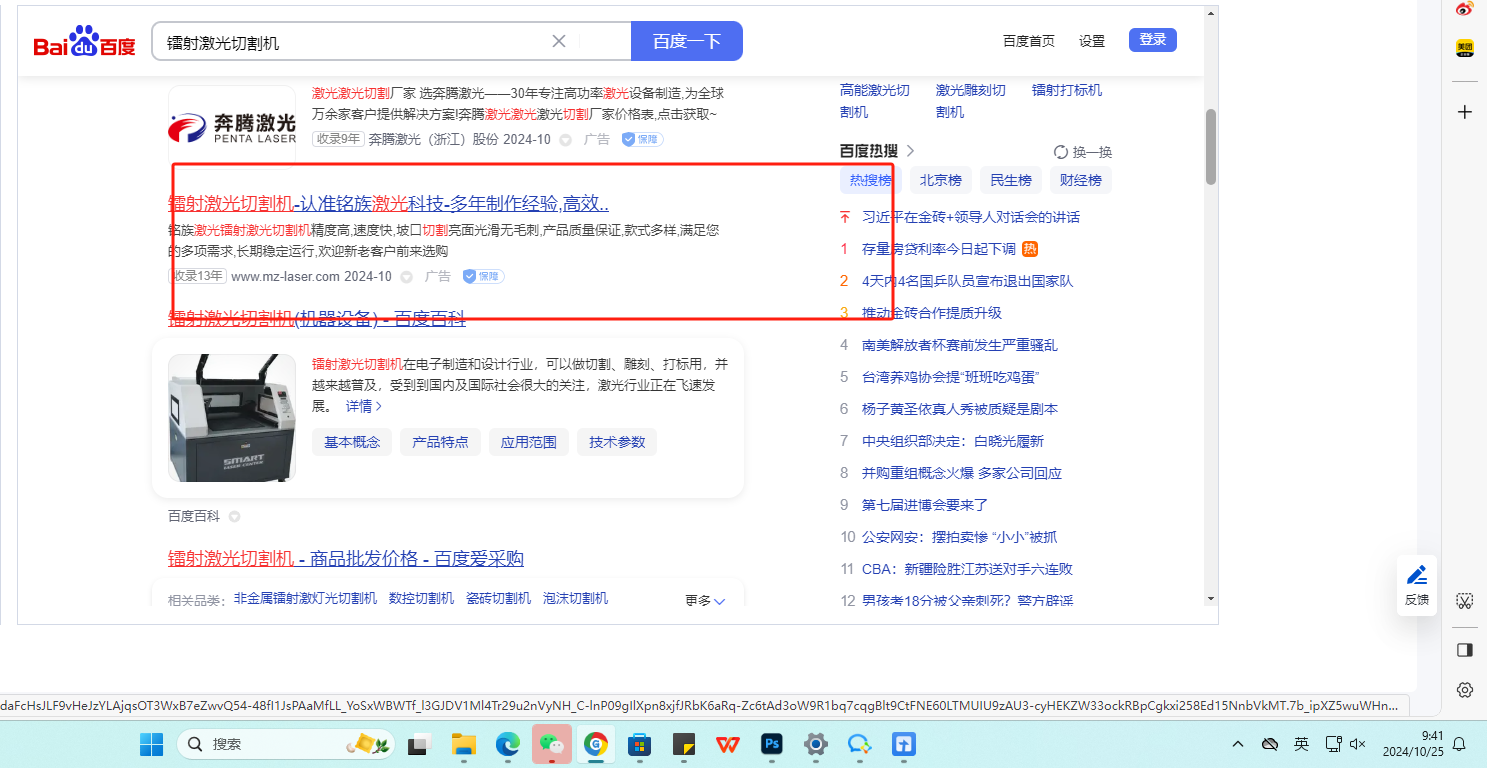Open WeChat from the taskbar
Screen dimensions: 1487x768
pos(550,744)
